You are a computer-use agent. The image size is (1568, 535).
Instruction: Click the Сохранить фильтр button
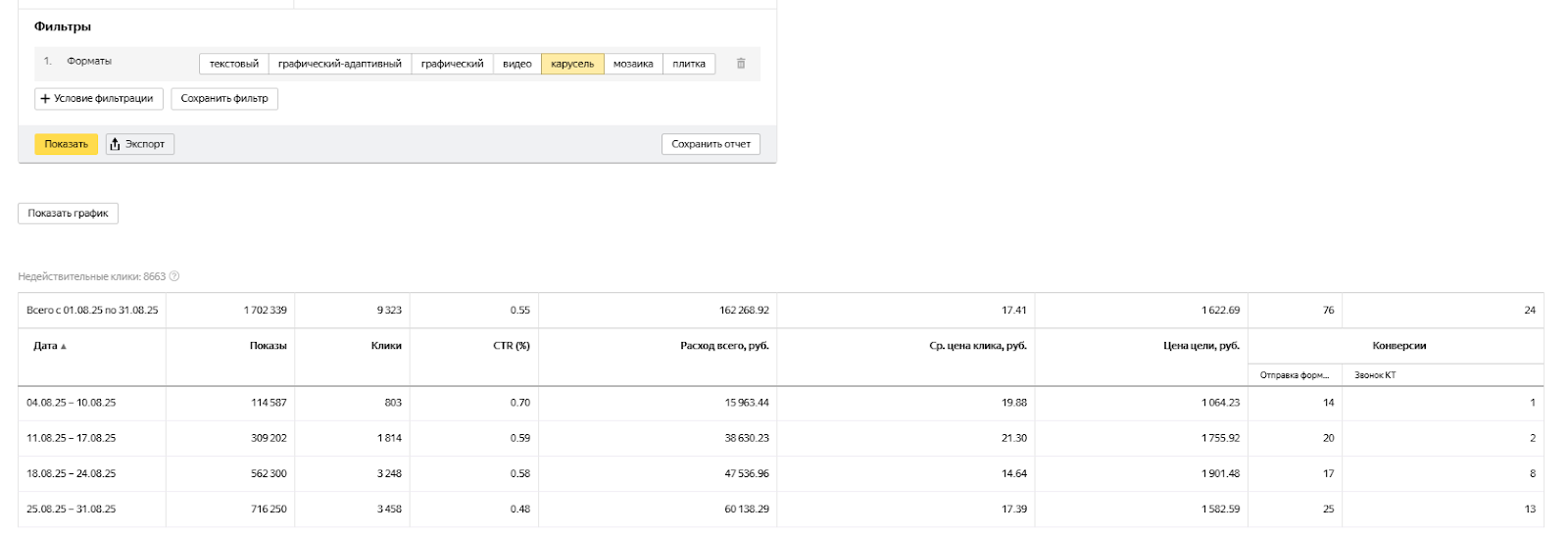[x=224, y=99]
